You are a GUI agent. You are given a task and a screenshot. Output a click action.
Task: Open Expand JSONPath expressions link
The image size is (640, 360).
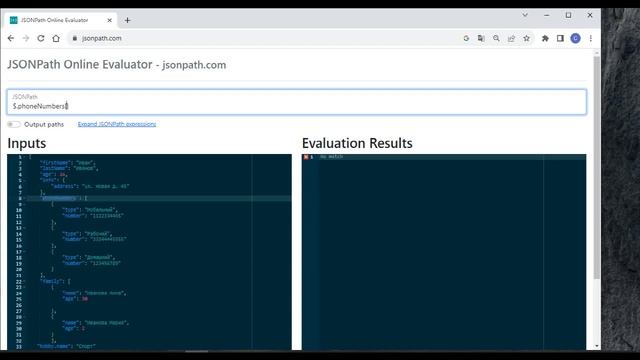tap(117, 124)
